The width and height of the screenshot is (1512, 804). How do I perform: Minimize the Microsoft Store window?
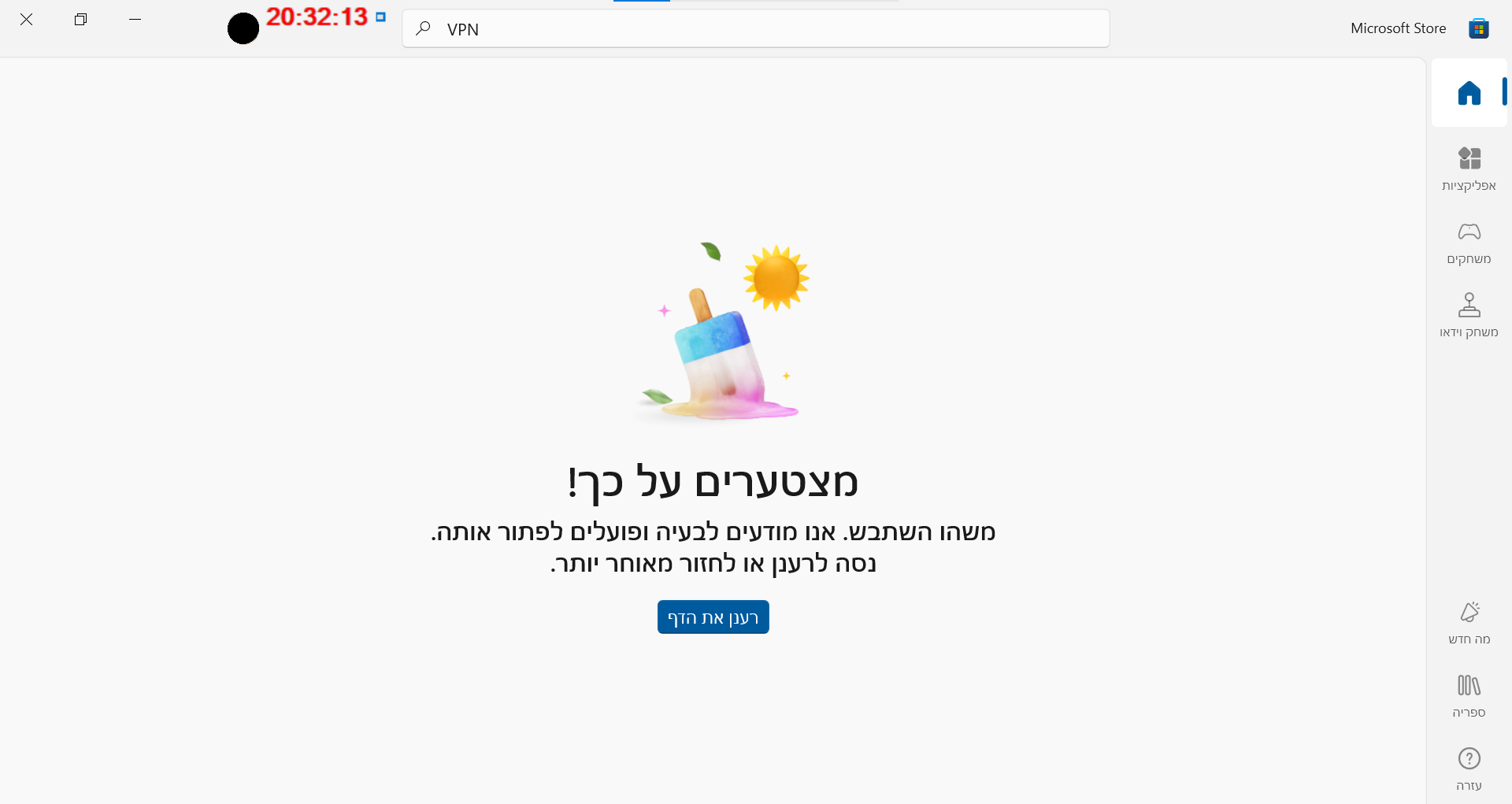(x=135, y=20)
